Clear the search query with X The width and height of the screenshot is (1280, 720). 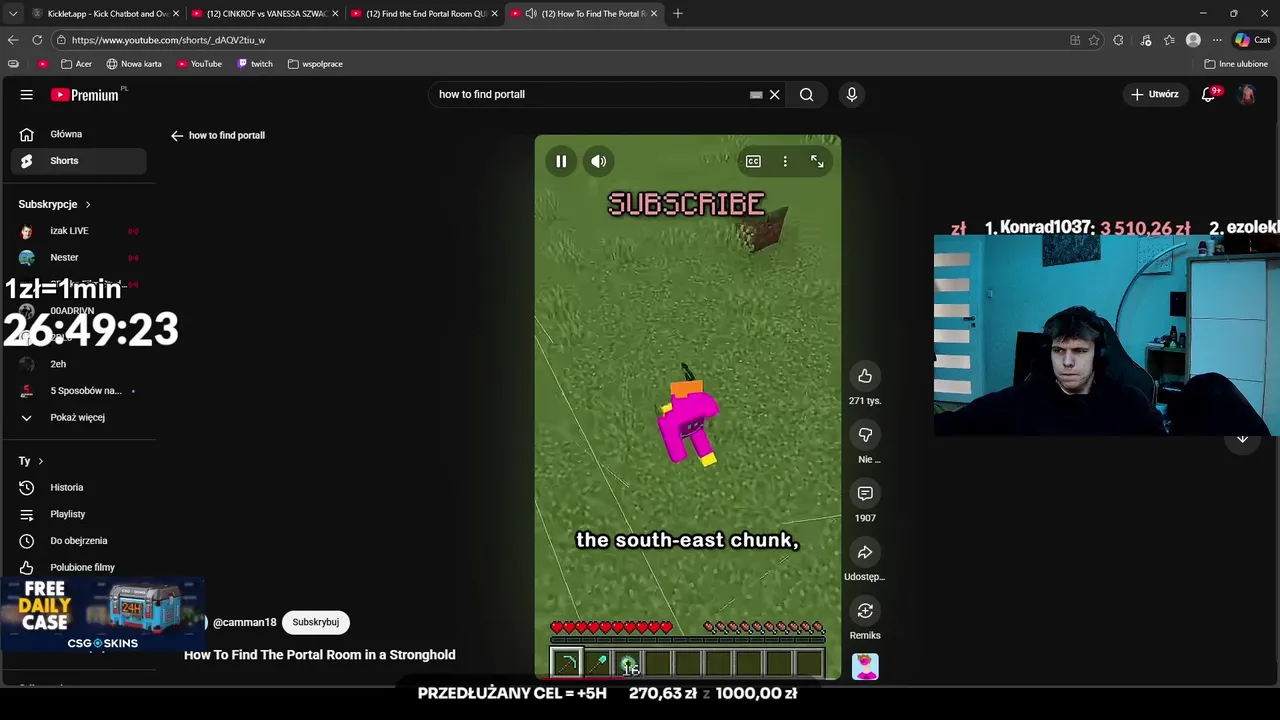[774, 95]
